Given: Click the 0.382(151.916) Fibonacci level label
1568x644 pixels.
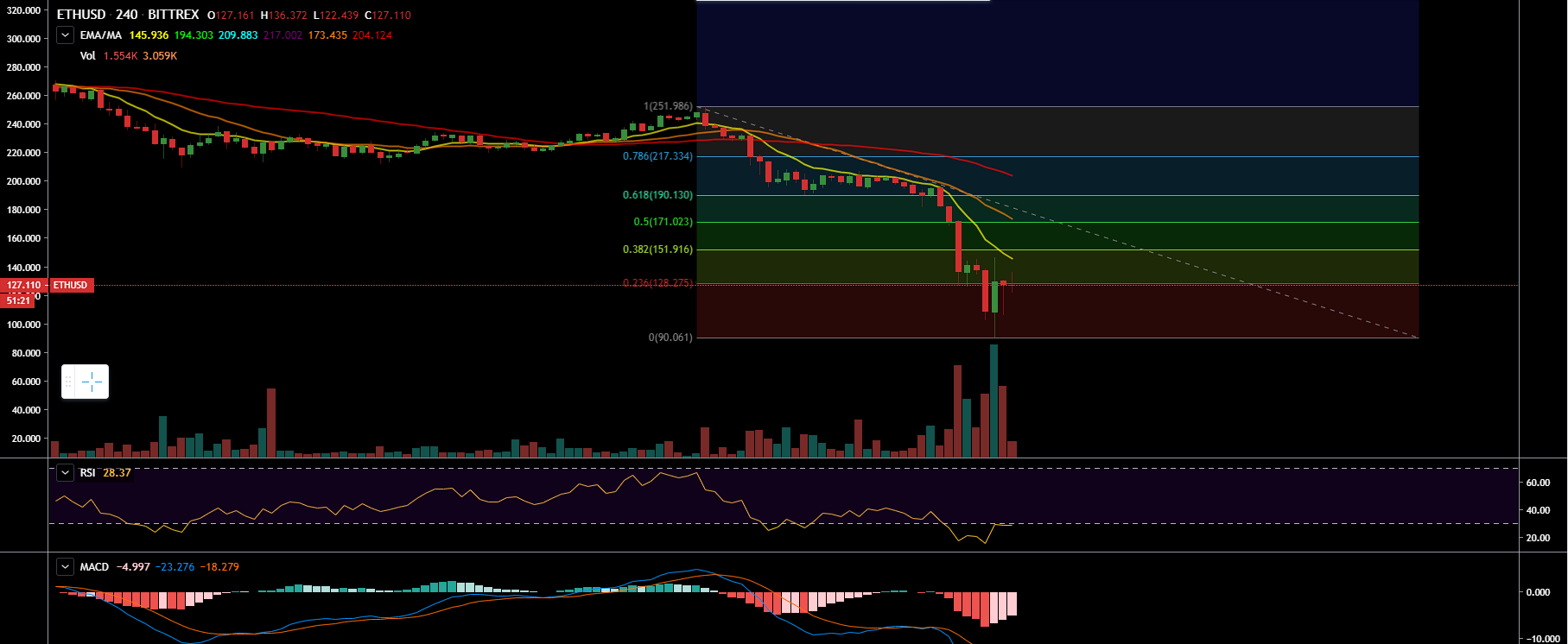Looking at the screenshot, I should click(657, 249).
